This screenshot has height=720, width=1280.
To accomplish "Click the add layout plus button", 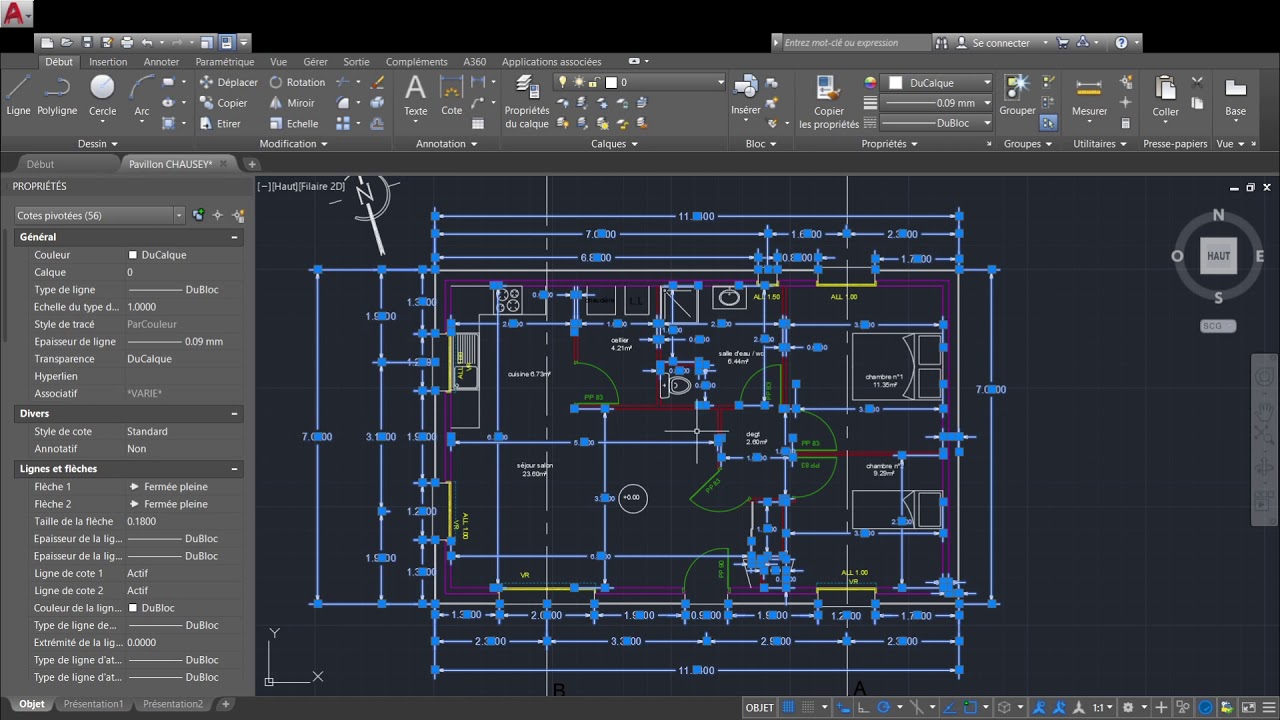I will (x=226, y=704).
